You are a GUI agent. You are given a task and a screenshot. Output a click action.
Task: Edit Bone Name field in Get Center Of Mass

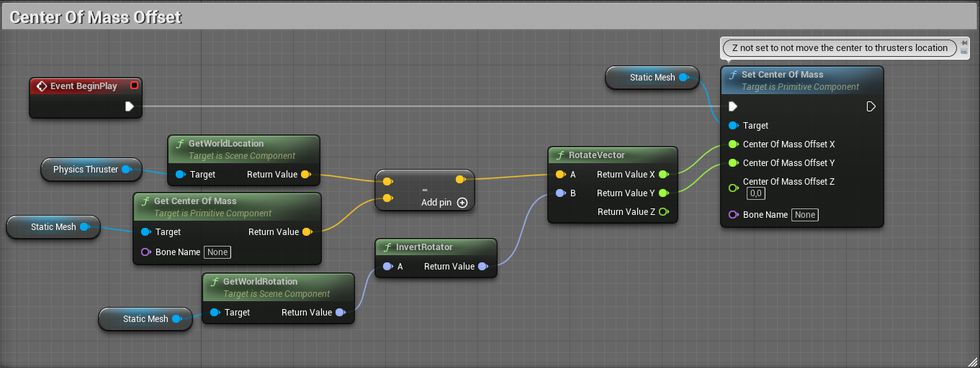point(218,252)
